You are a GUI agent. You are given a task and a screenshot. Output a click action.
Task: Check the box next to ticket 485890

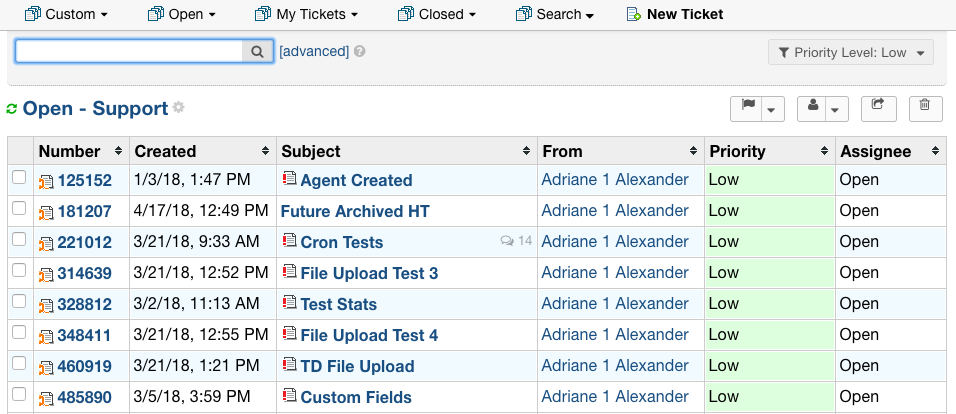coord(20,394)
